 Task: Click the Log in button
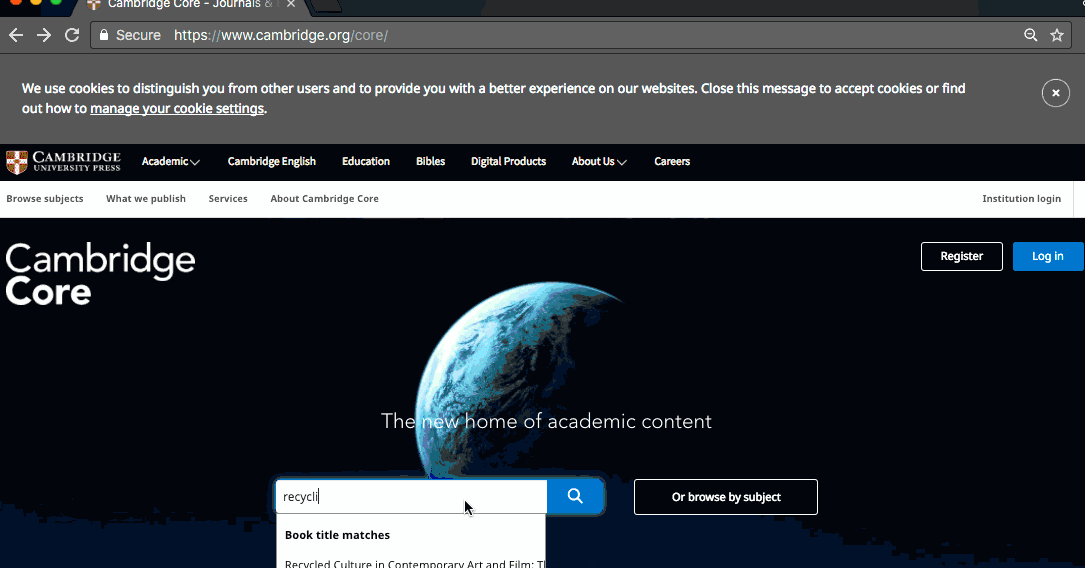[1047, 256]
